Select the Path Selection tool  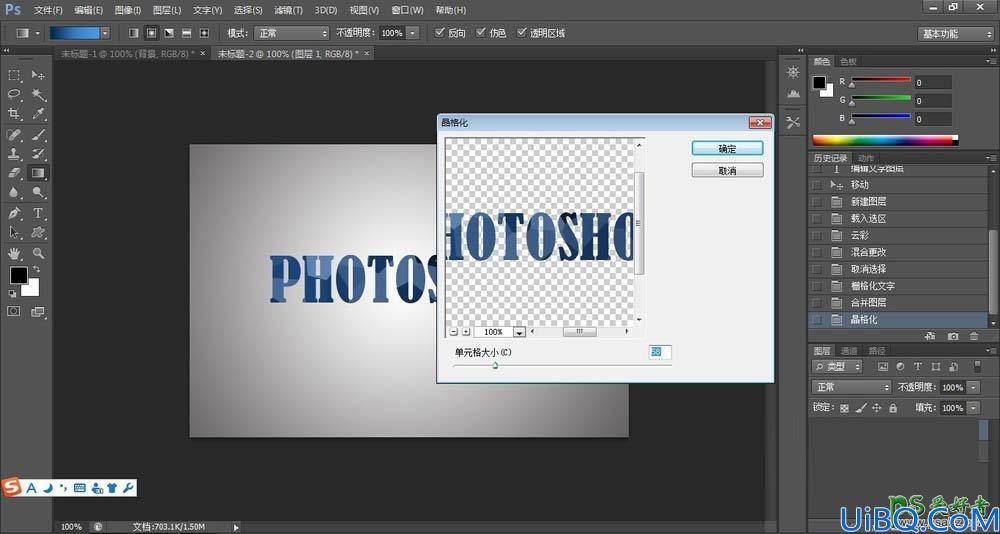[14, 232]
